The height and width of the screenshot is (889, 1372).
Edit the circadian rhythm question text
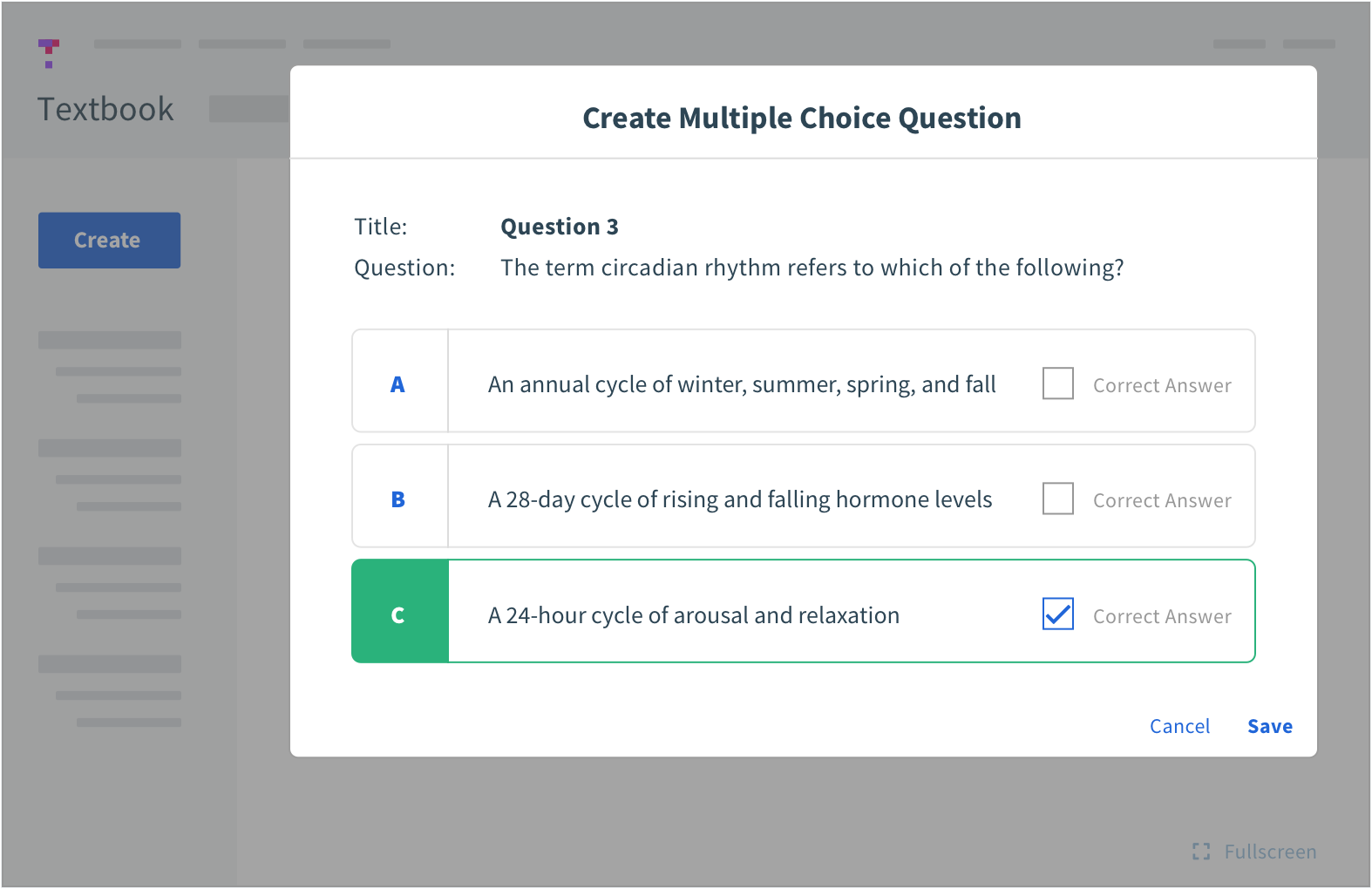812,268
